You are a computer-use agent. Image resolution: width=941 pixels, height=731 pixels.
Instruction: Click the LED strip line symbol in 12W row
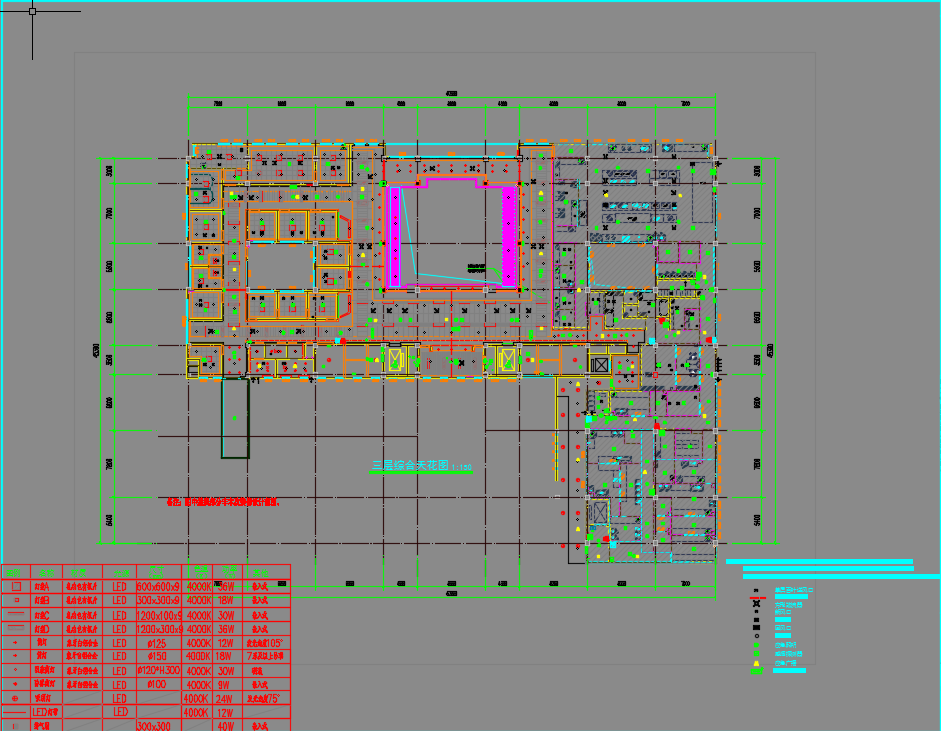click(x=15, y=712)
